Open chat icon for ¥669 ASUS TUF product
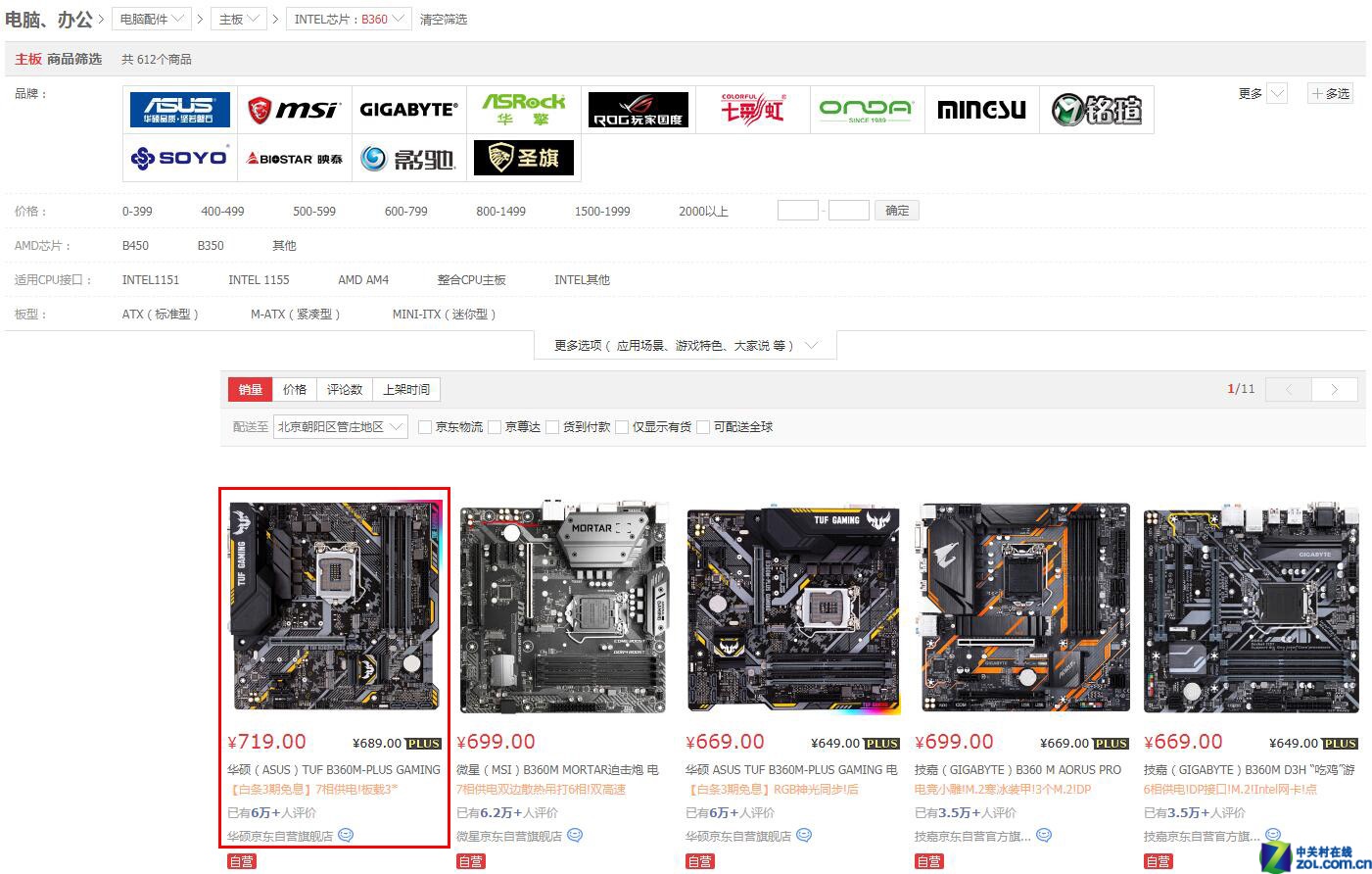This screenshot has width=1372, height=874. pos(804,836)
